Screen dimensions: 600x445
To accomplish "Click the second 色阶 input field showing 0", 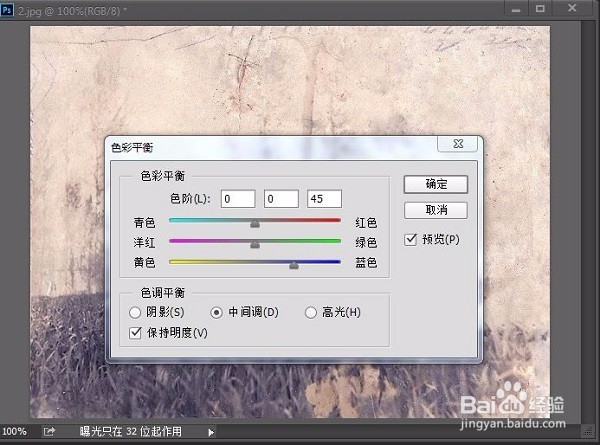I will pyautogui.click(x=281, y=199).
